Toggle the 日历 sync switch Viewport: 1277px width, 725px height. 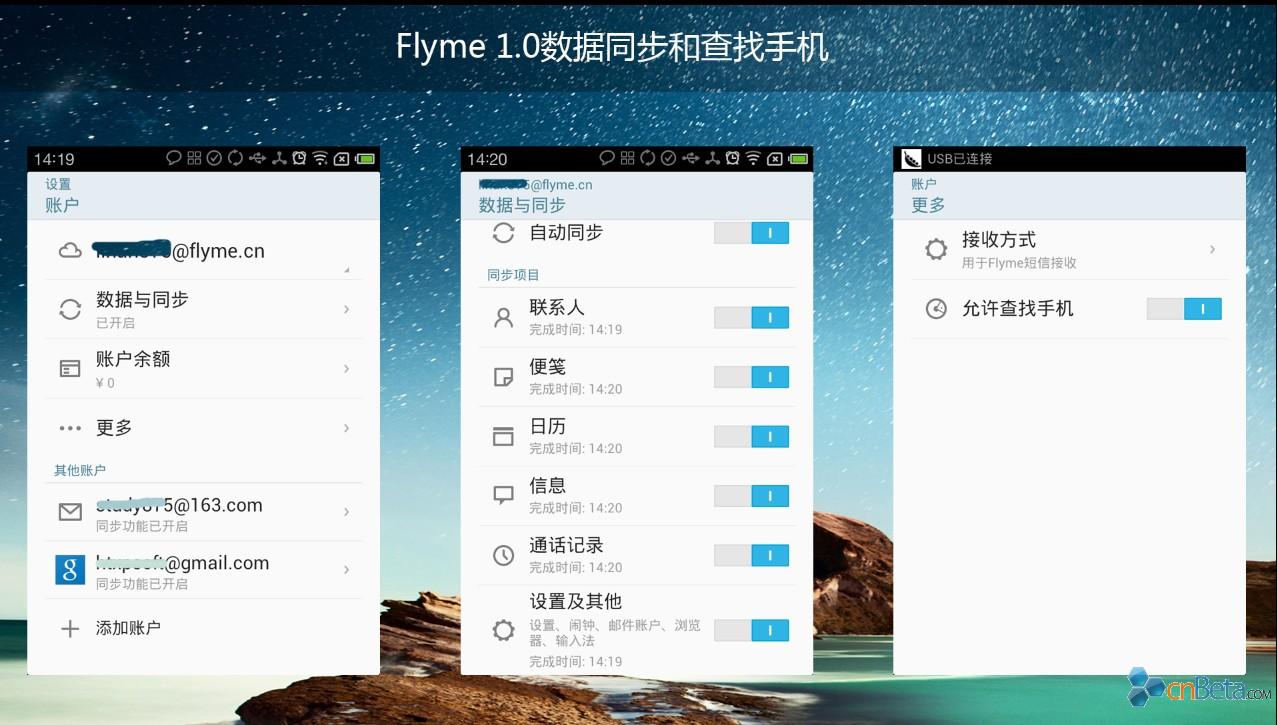(x=751, y=437)
